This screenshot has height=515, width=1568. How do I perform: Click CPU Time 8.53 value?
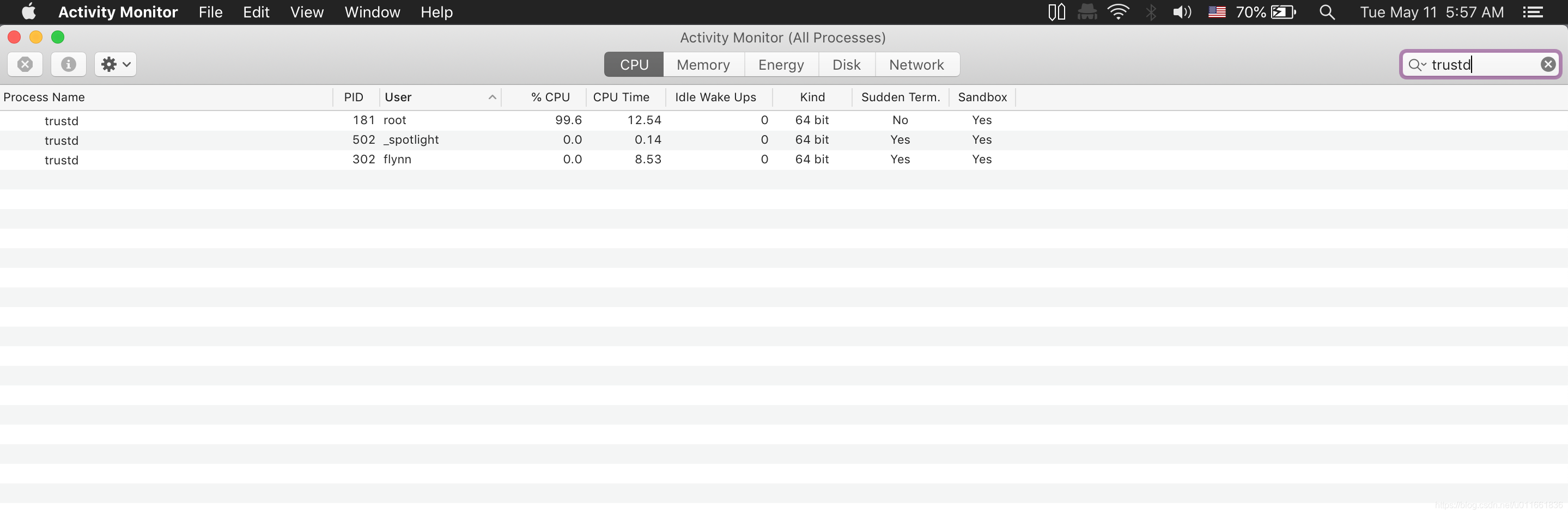(x=648, y=160)
